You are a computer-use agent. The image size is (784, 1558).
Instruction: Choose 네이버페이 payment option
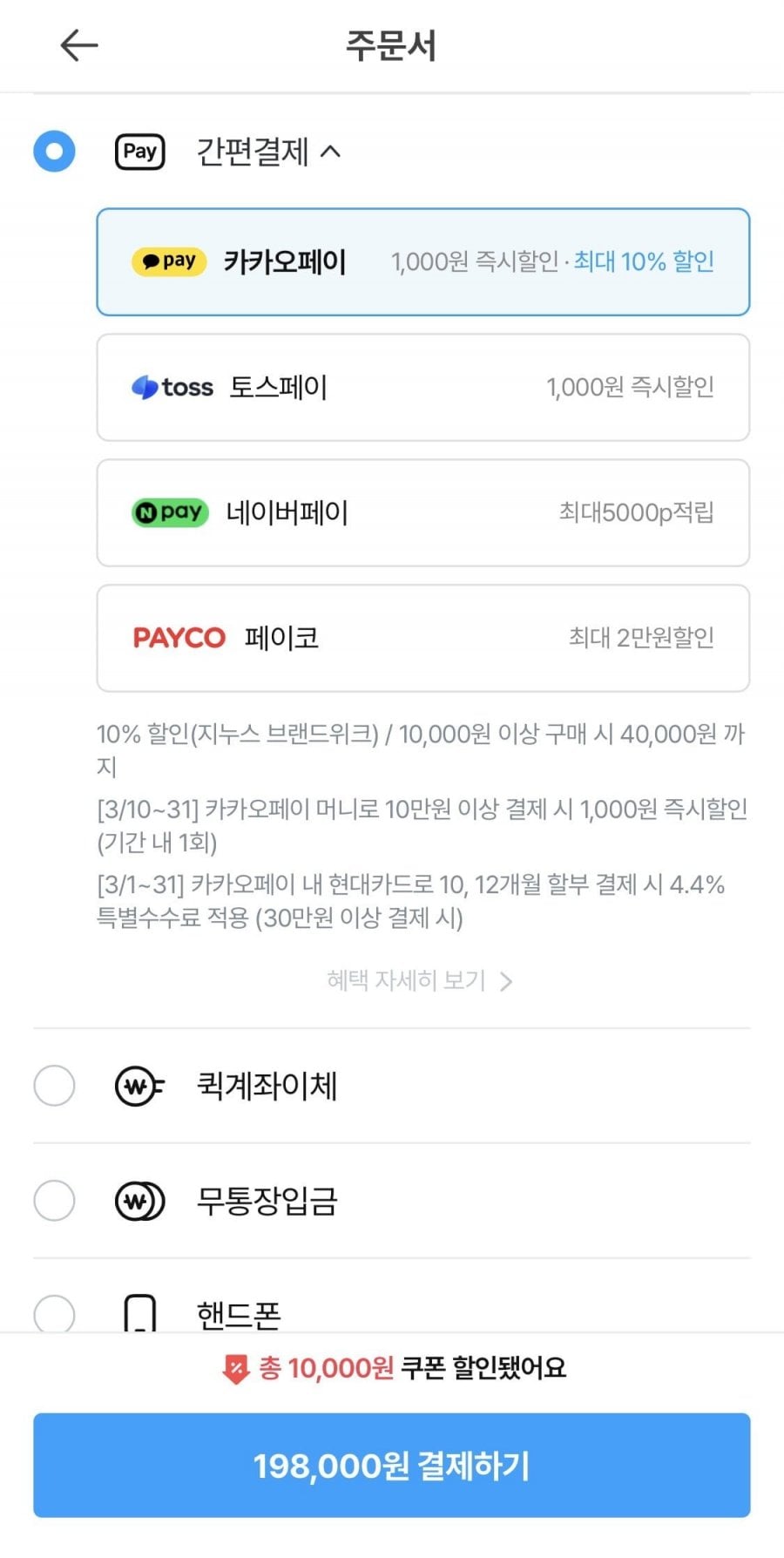[422, 512]
